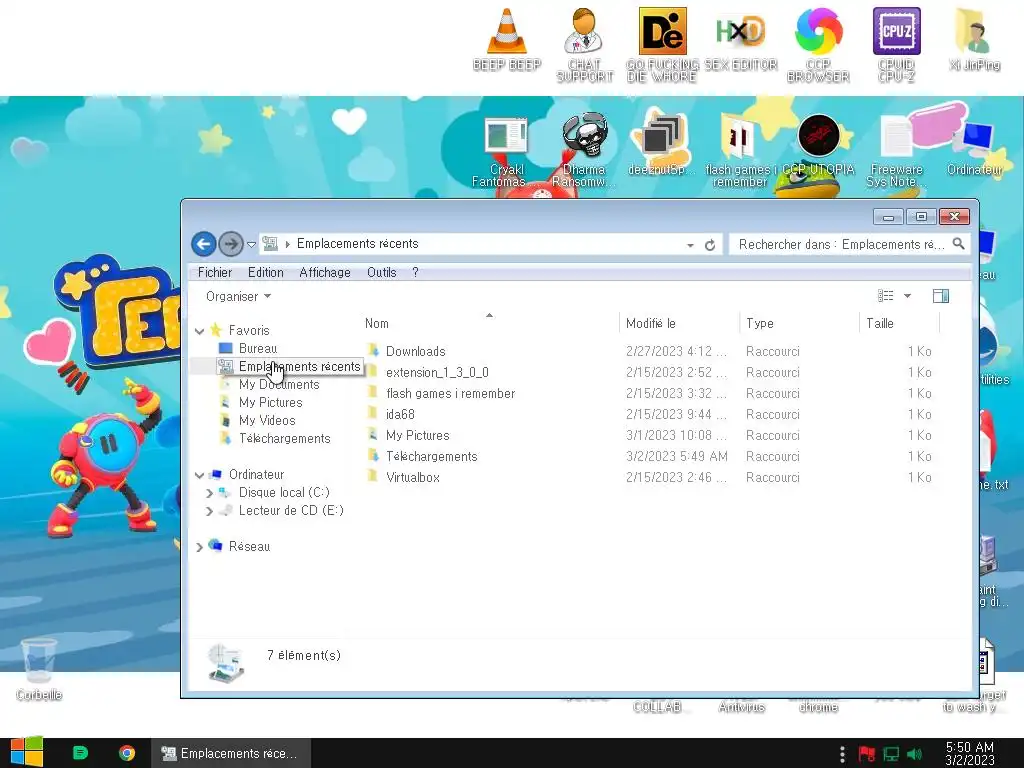Click the volume speaker tray icon

click(914, 754)
